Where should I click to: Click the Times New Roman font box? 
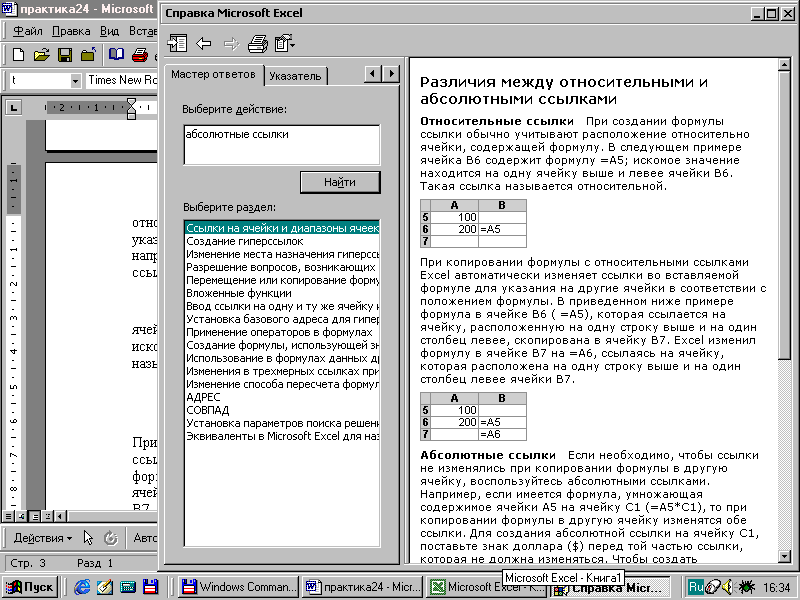coord(121,81)
